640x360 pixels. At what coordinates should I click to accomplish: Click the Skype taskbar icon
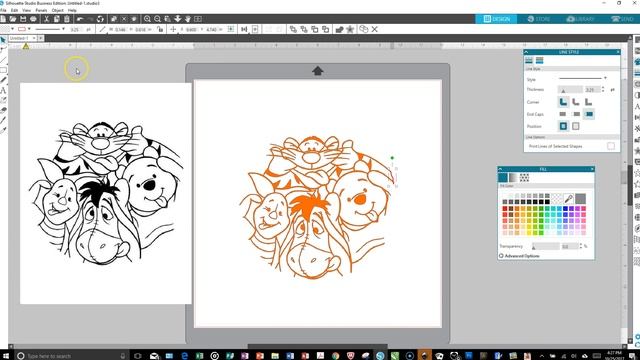pos(380,356)
